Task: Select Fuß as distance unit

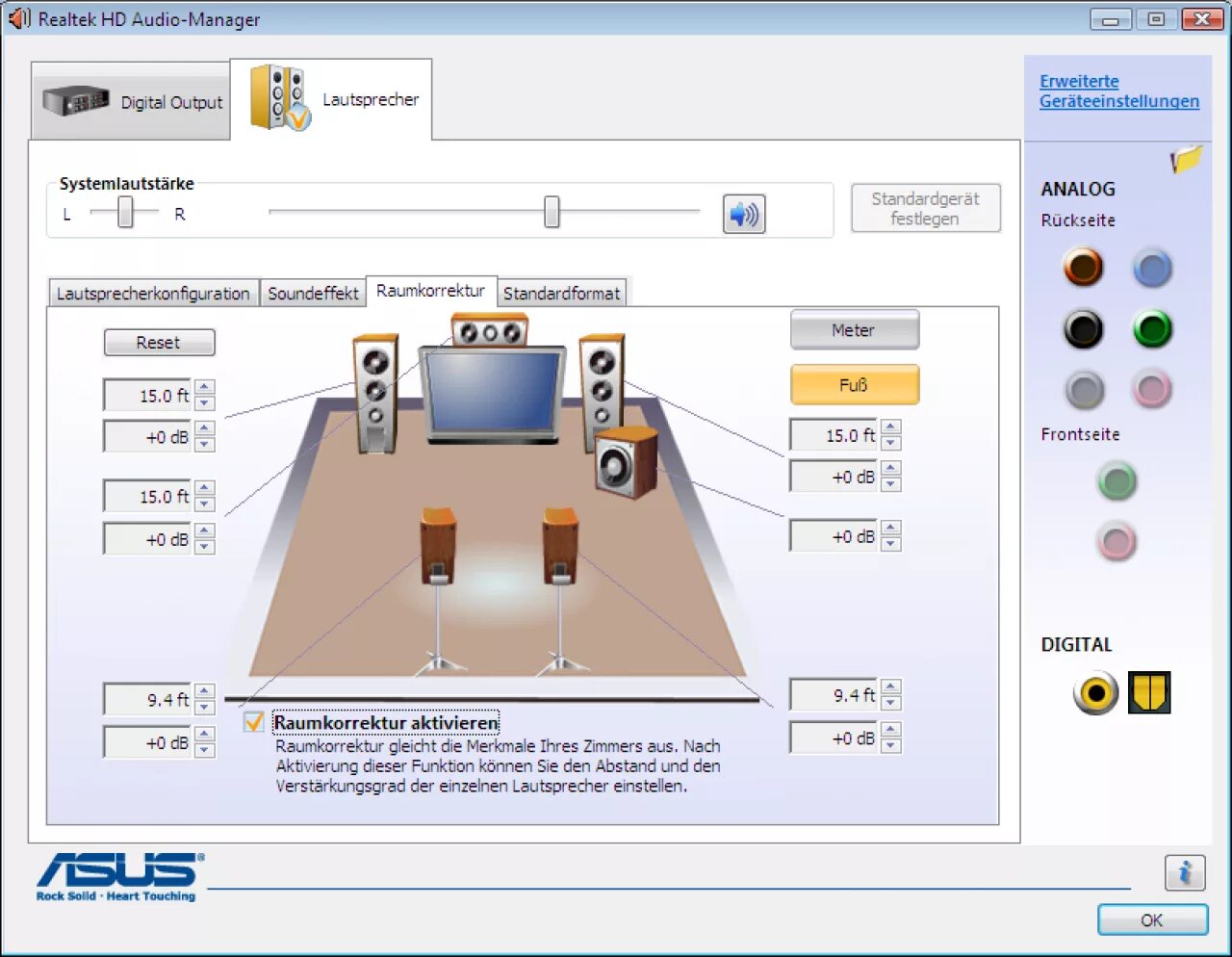Action: pos(855,385)
